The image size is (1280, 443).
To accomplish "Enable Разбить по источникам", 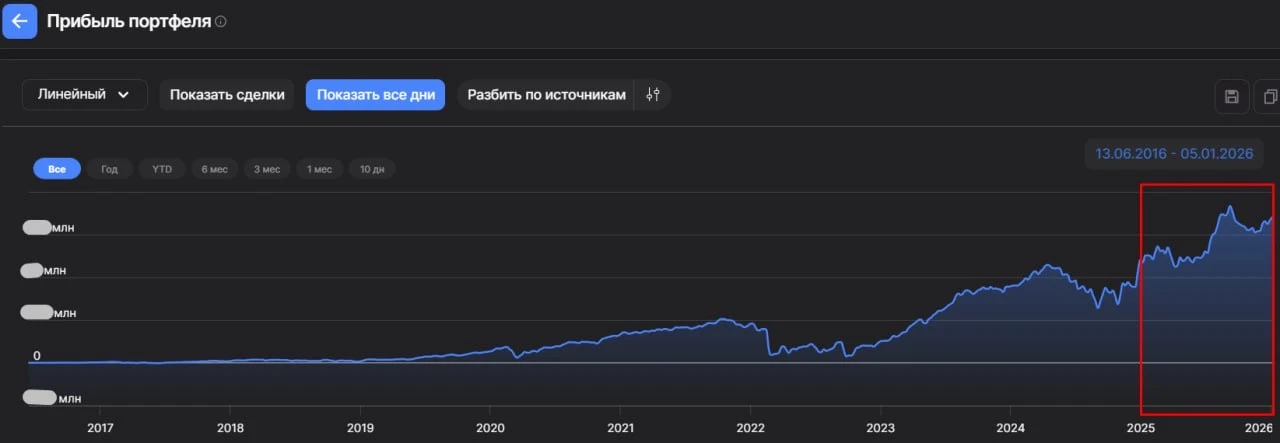I will click(x=546, y=95).
